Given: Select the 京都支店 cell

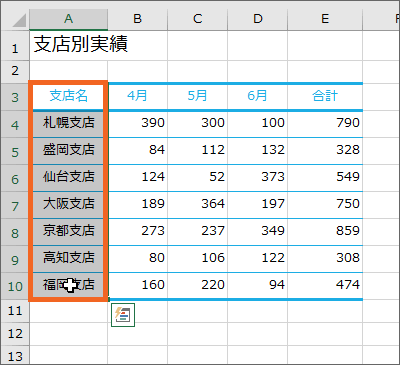Looking at the screenshot, I should [68, 232].
